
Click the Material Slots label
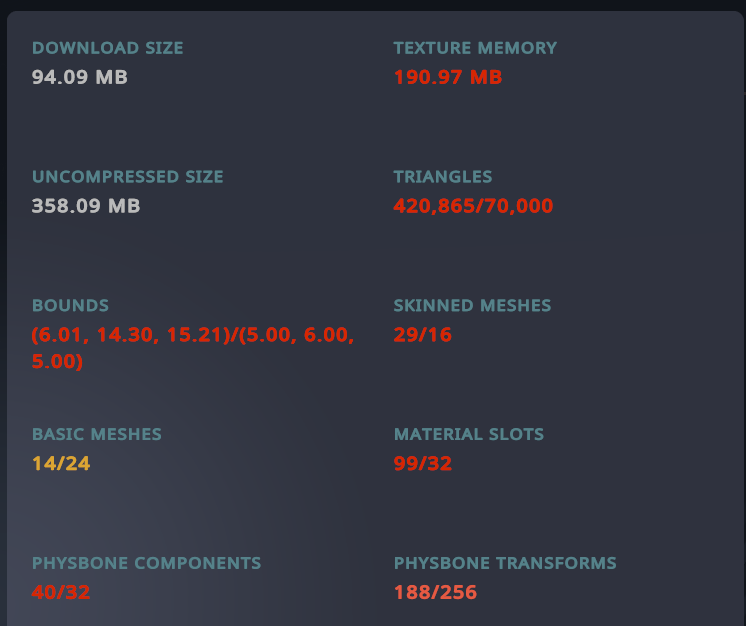469,434
